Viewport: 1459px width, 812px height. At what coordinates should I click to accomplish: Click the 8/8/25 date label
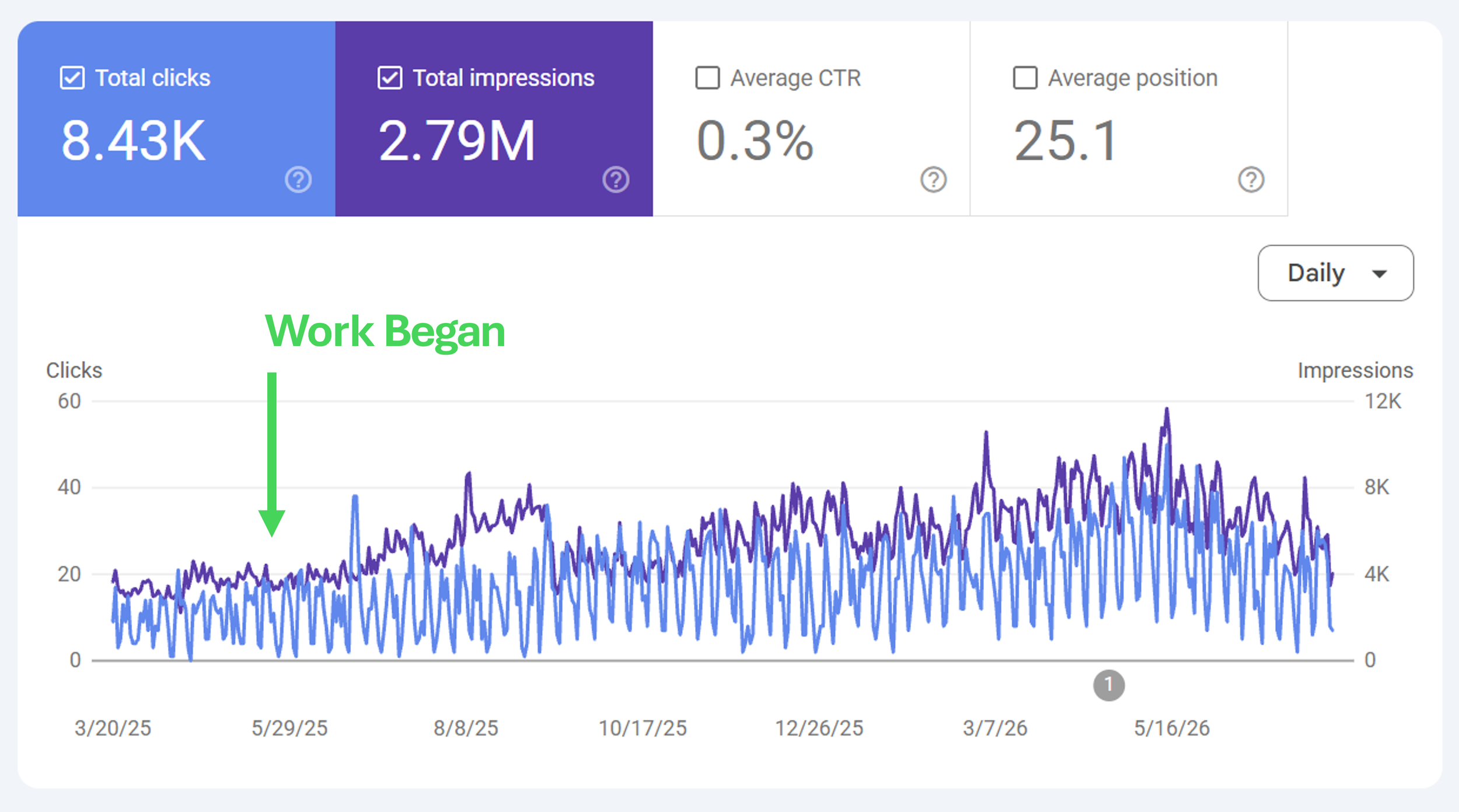466,728
